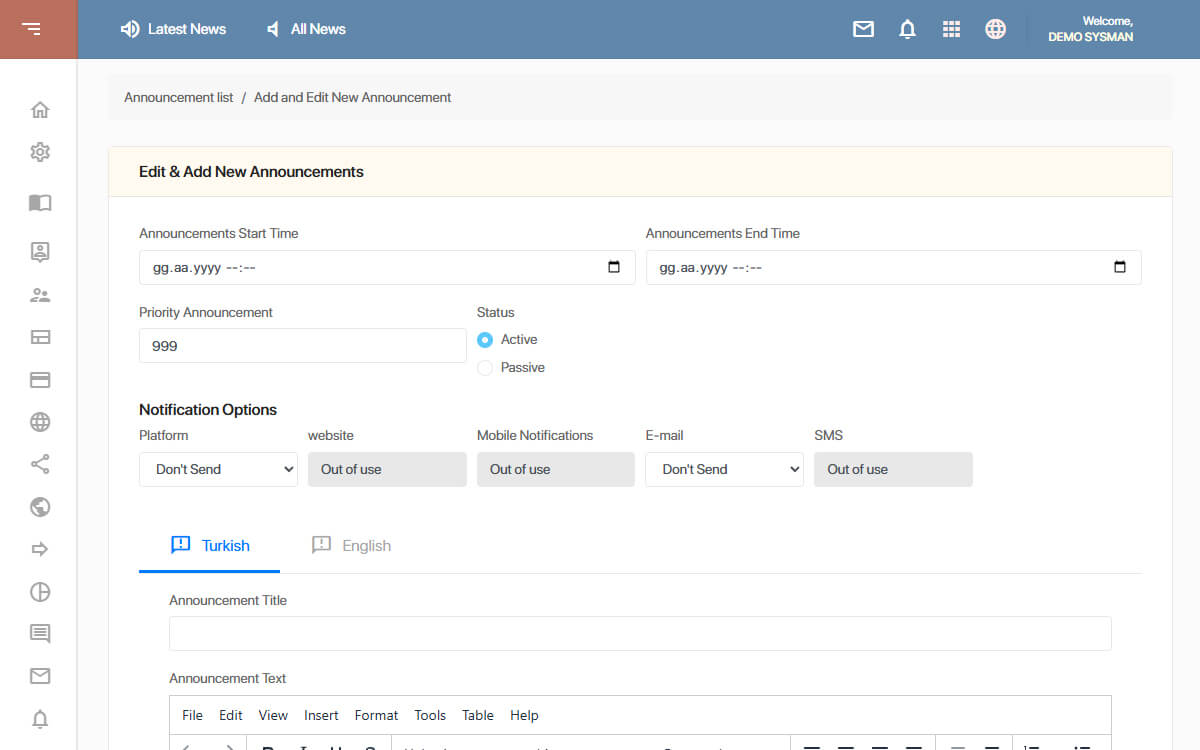
Task: Select the Active status radio button
Action: click(485, 340)
